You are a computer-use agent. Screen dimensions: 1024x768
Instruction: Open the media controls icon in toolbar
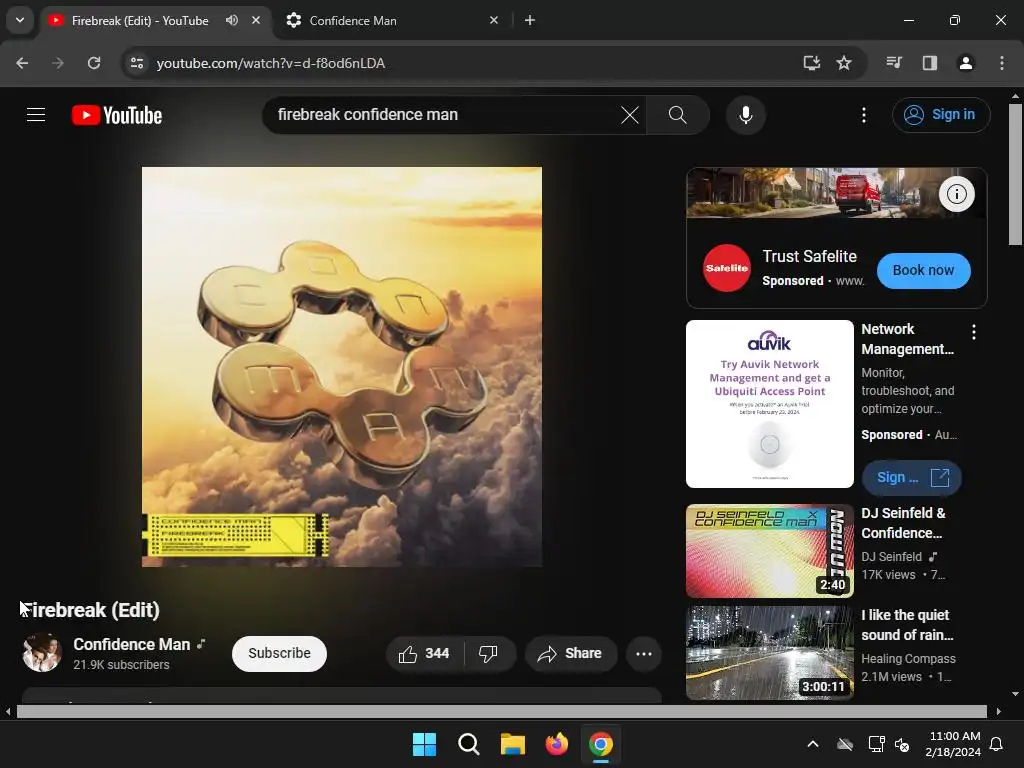click(x=894, y=63)
